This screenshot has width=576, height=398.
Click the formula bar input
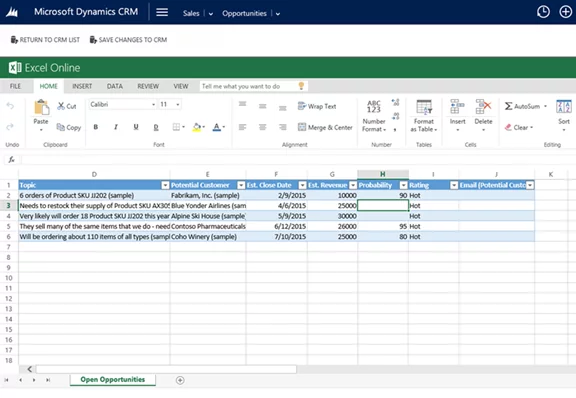pyautogui.click(x=298, y=159)
